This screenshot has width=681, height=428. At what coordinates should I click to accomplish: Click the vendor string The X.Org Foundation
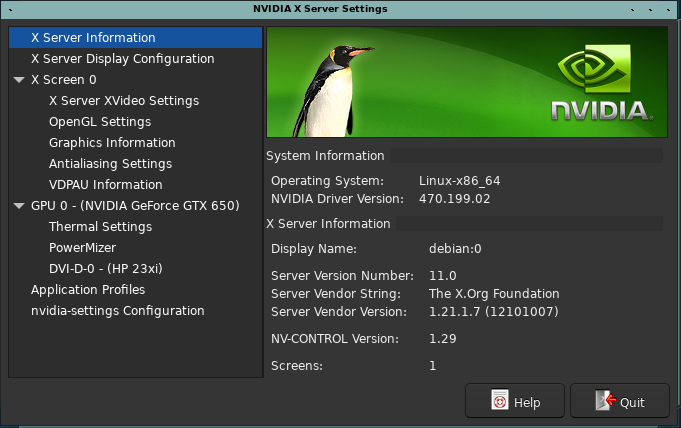(494, 294)
